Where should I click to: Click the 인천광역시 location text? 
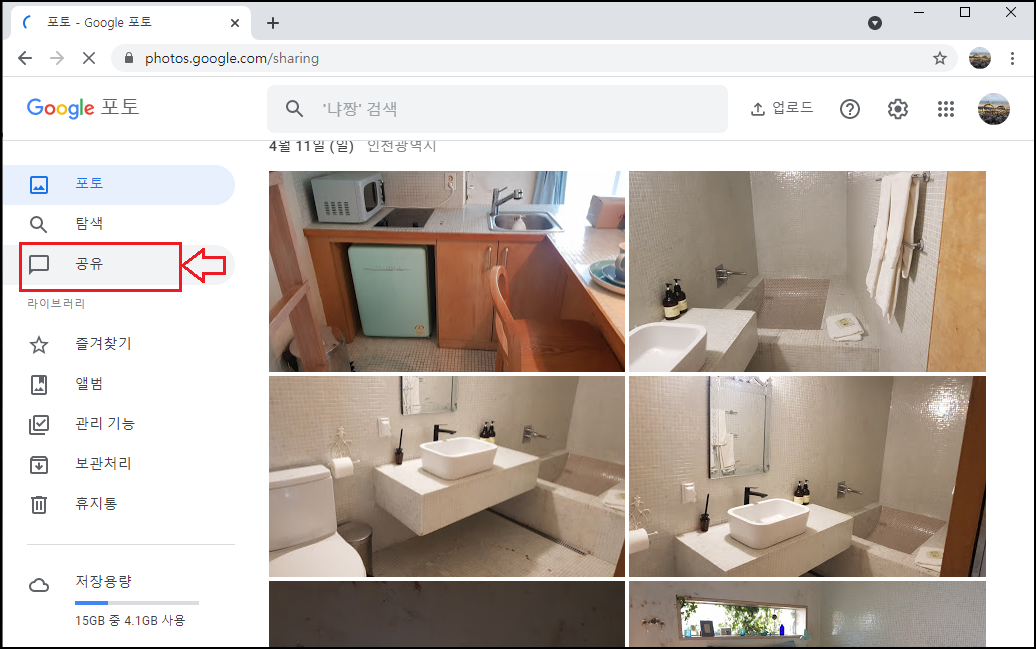coord(402,147)
